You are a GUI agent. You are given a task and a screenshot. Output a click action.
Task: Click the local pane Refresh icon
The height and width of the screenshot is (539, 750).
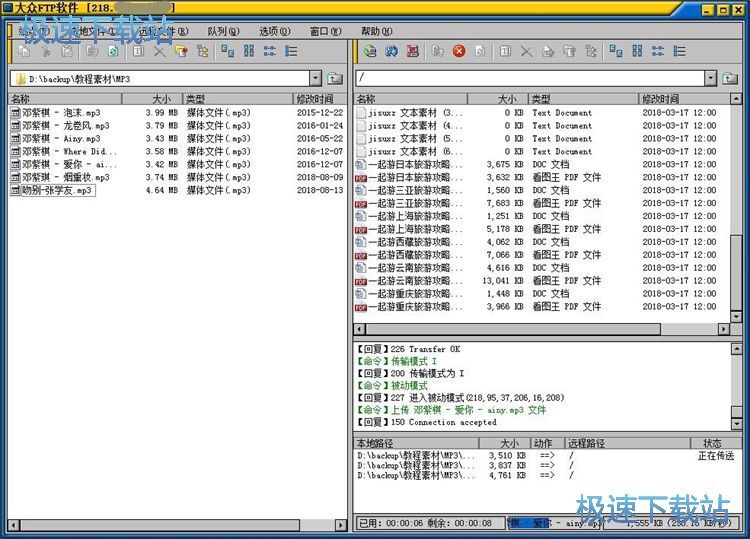pyautogui.click(x=113, y=51)
